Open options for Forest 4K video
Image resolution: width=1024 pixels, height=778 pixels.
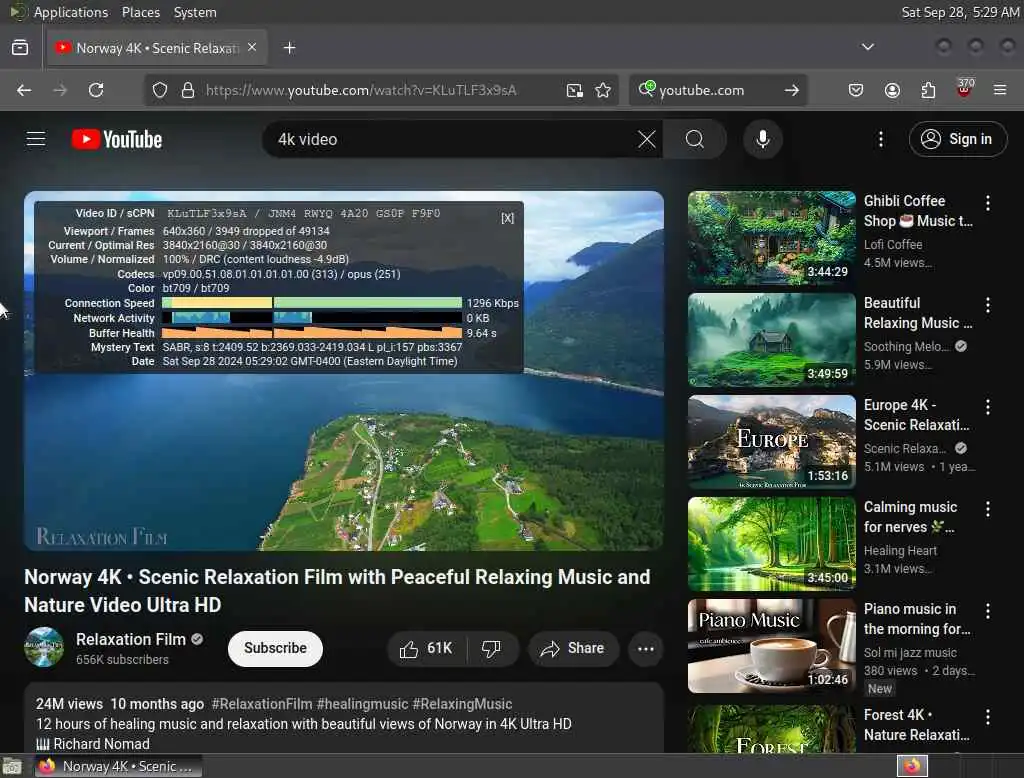click(987, 717)
